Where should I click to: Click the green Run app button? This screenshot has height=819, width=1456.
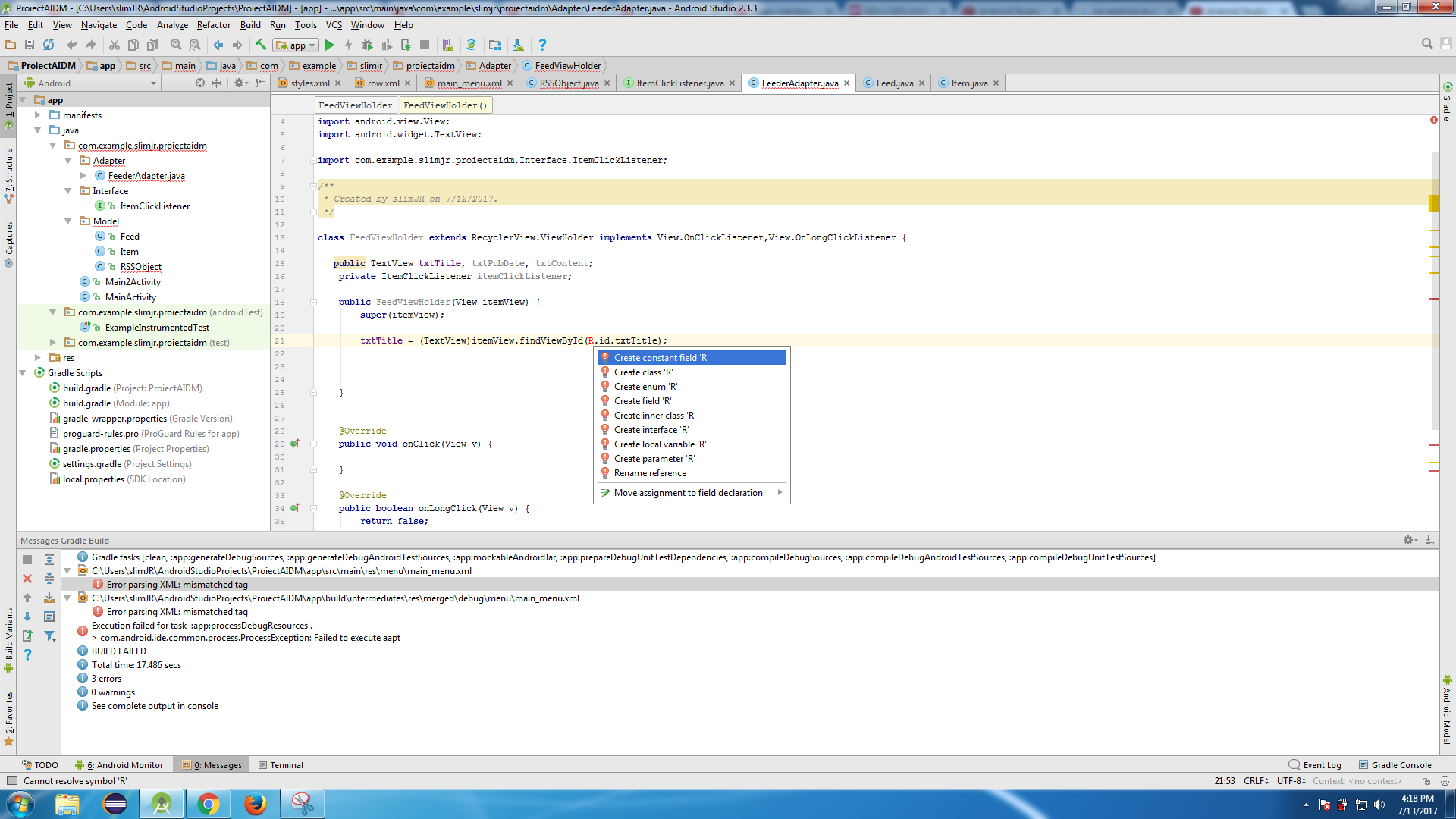tap(329, 45)
